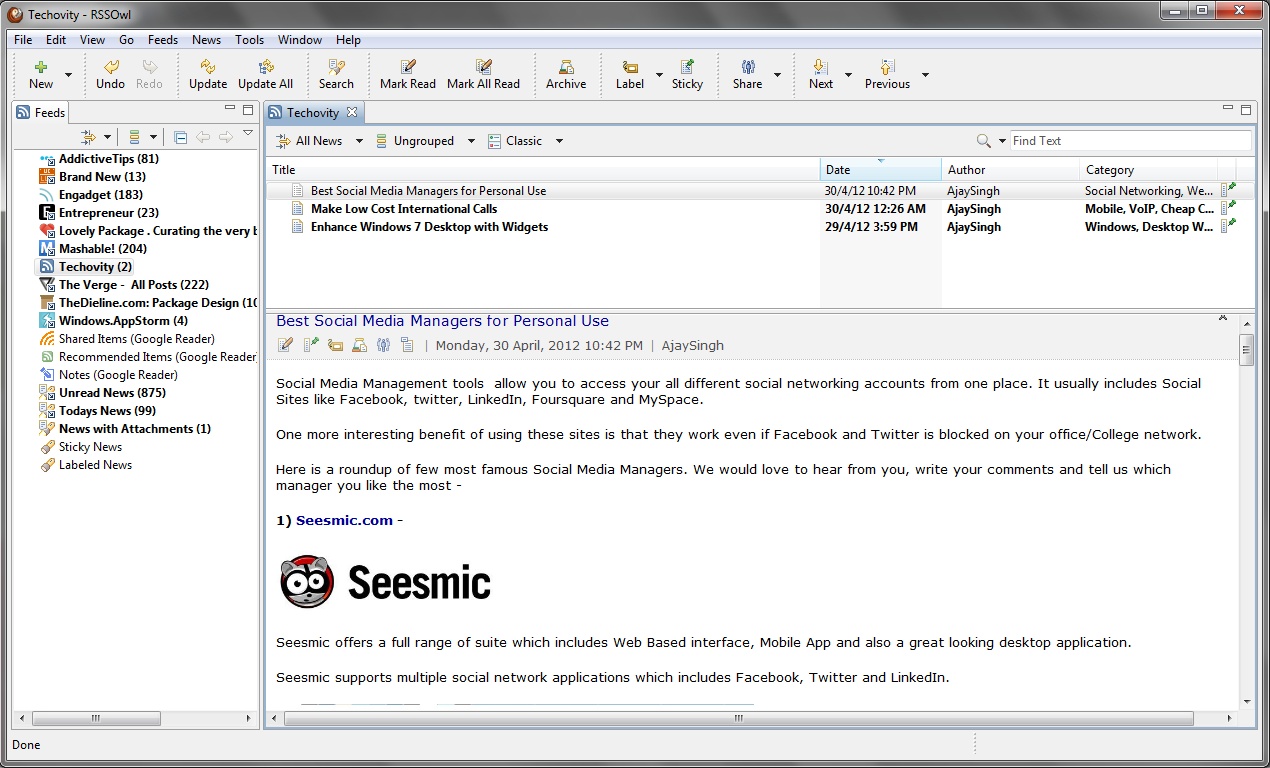The width and height of the screenshot is (1270, 768).
Task: Open the Feeds panel view menu triangle
Action: tap(248, 134)
